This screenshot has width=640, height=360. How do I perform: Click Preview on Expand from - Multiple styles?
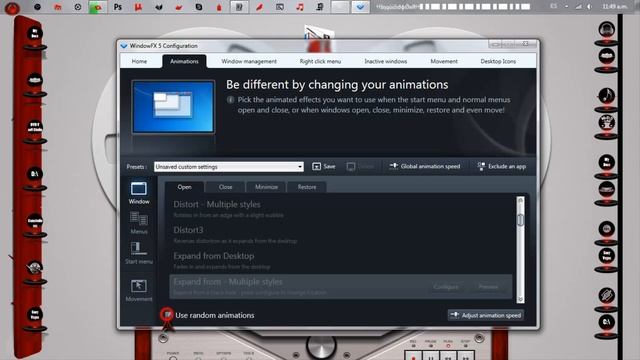tap(488, 287)
